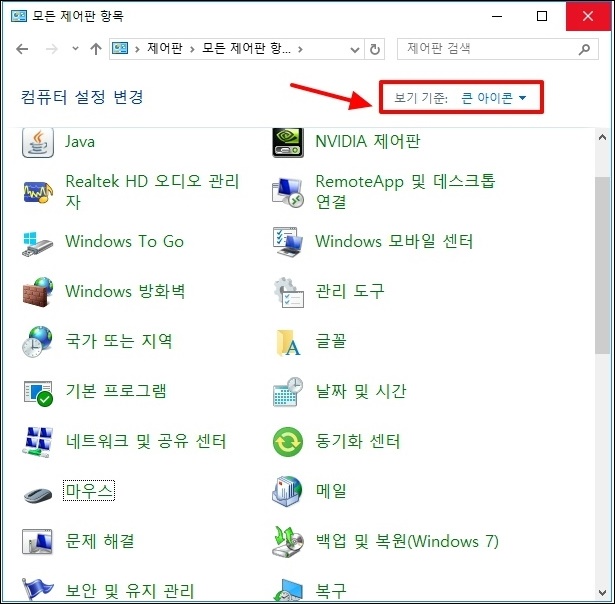Open the Windows Mobility Center icon
This screenshot has height=604, width=615.
(288, 242)
